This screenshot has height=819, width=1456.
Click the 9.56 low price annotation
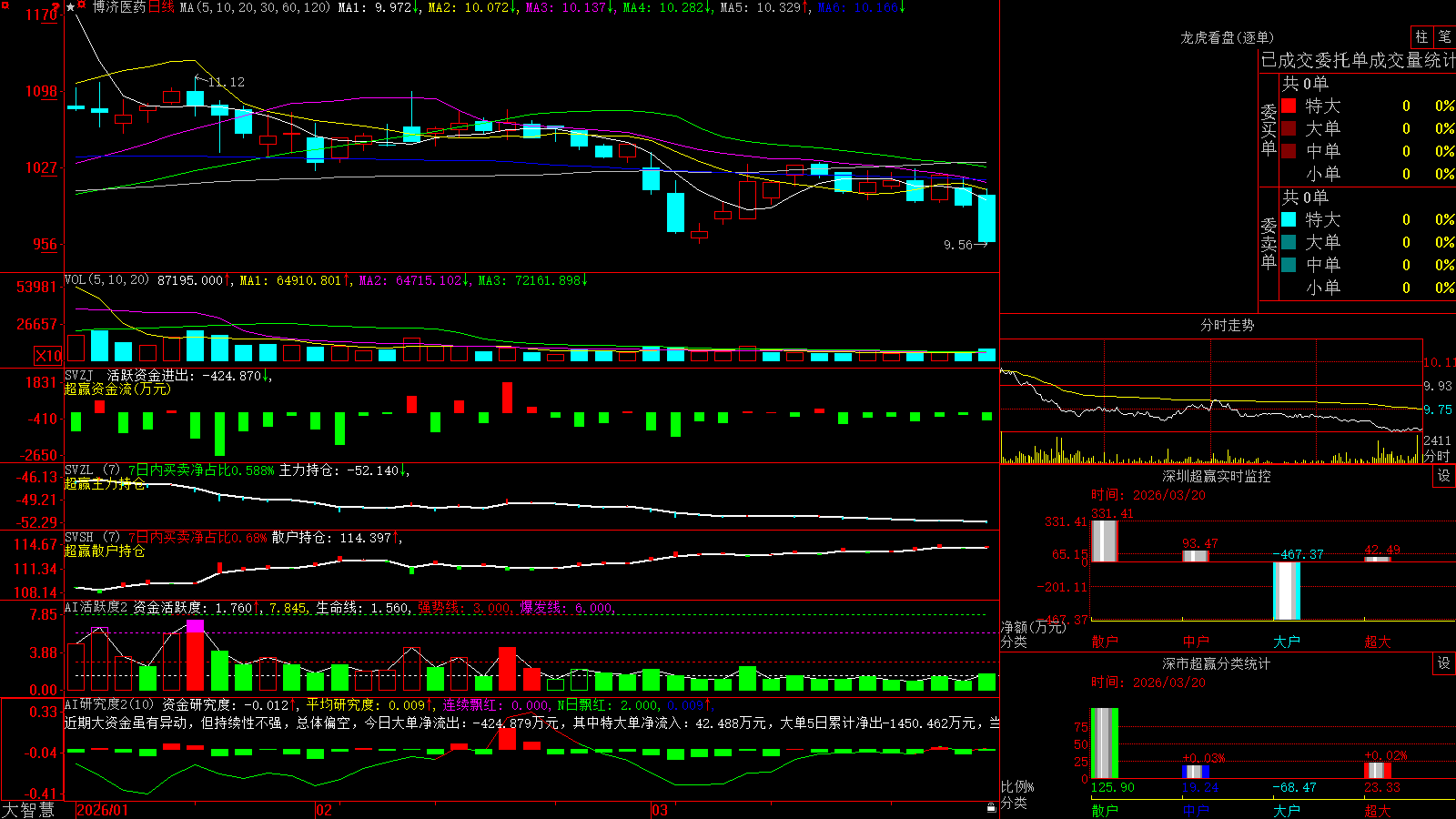click(x=958, y=245)
